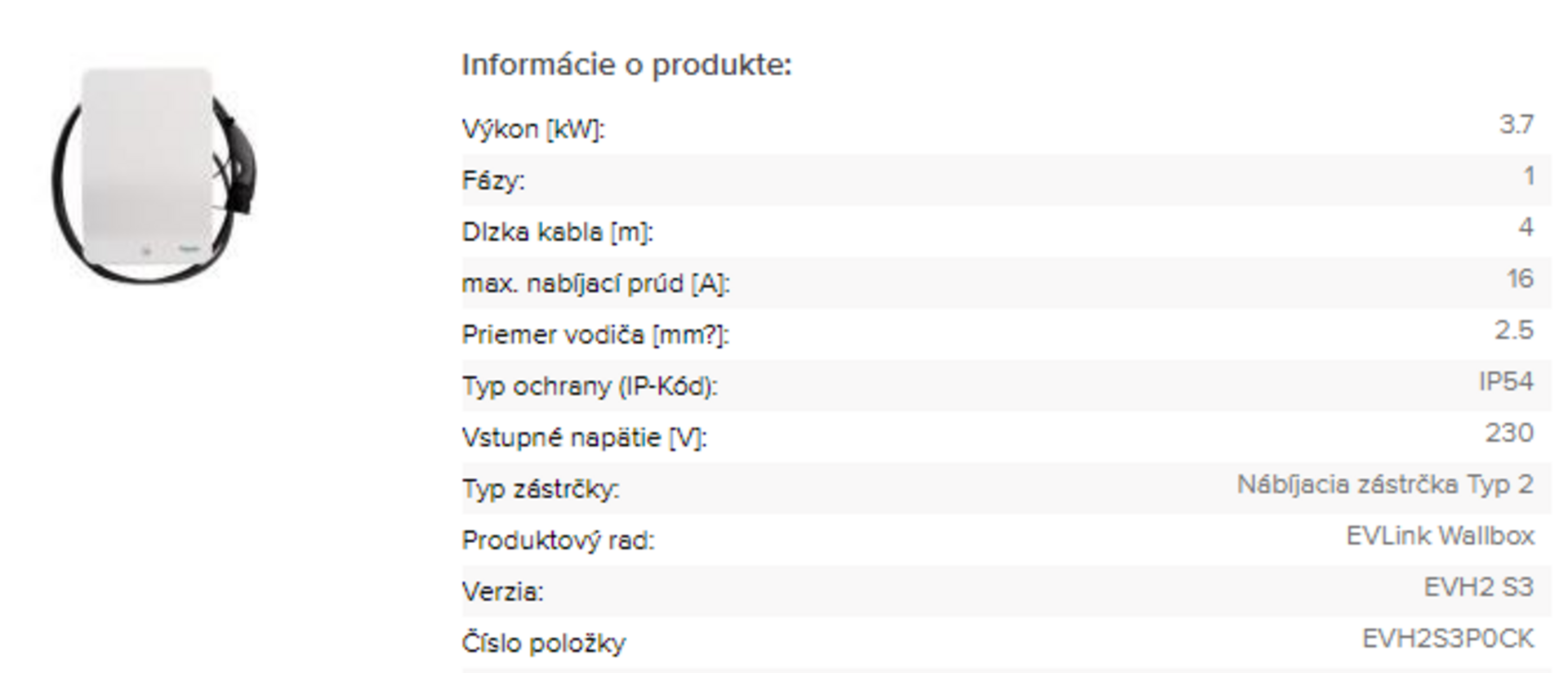The height and width of the screenshot is (673, 1568).
Task: Click the 'Informácie o produkte:' heading
Action: pos(626,65)
